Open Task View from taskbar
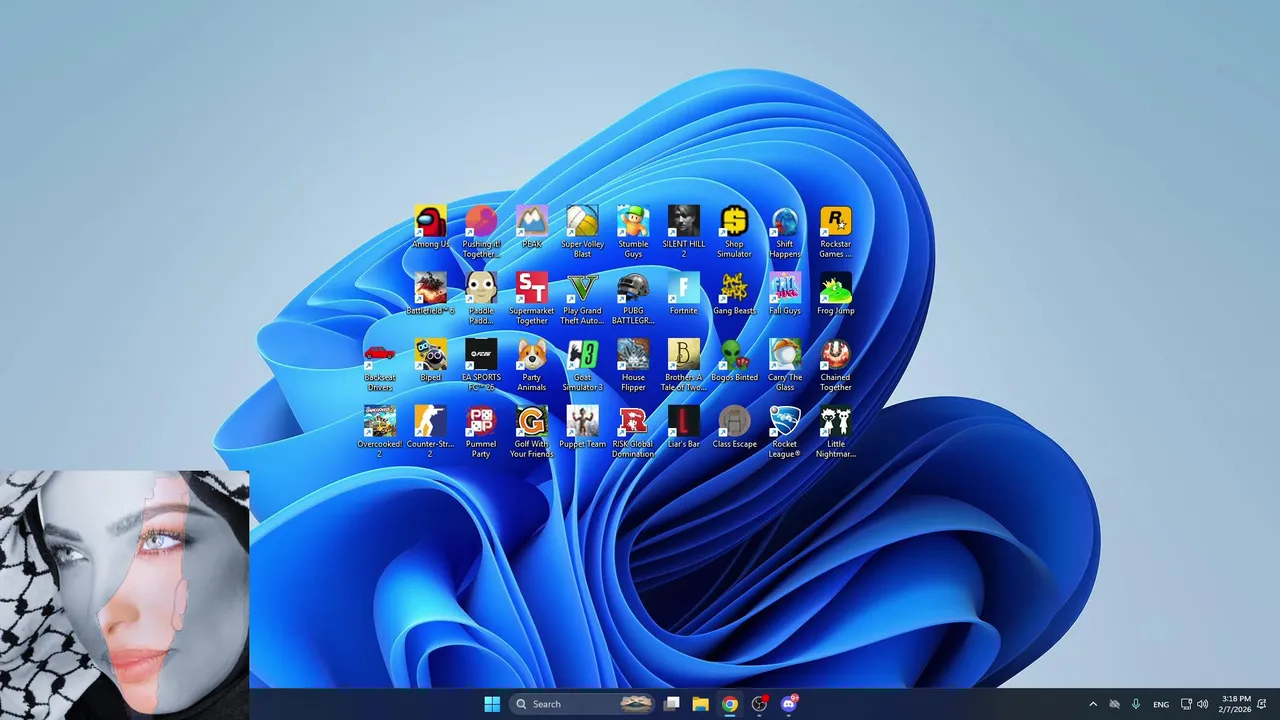1280x720 pixels. pos(672,704)
